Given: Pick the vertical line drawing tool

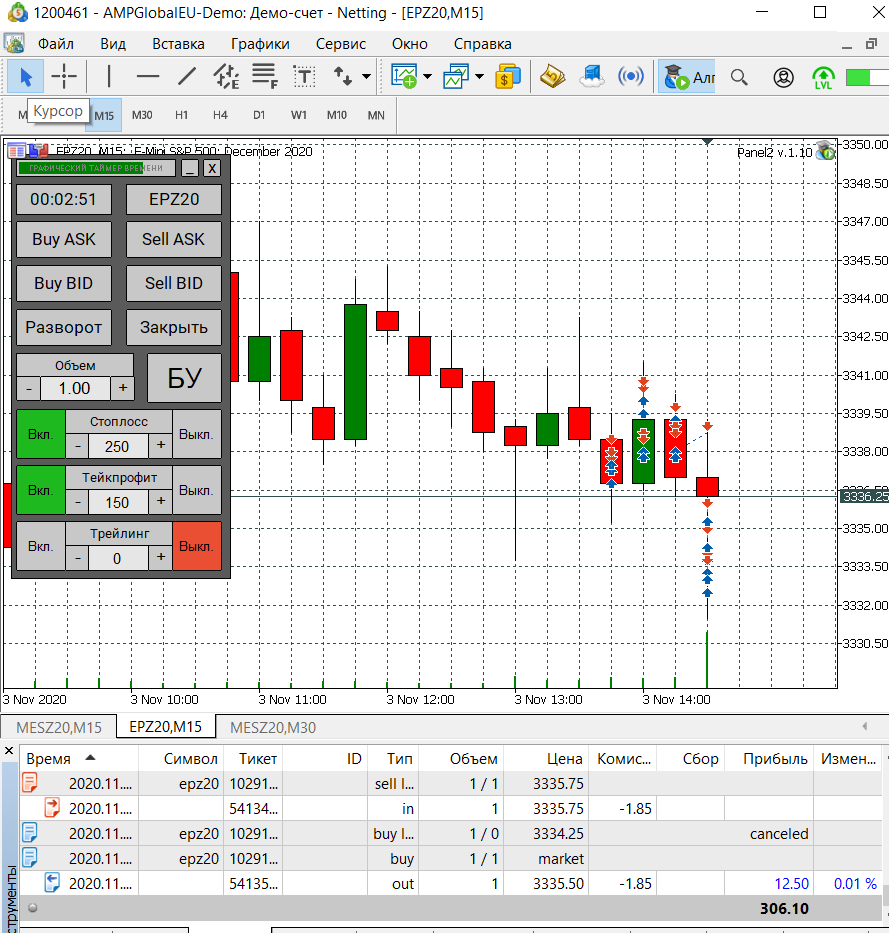Looking at the screenshot, I should tap(109, 77).
